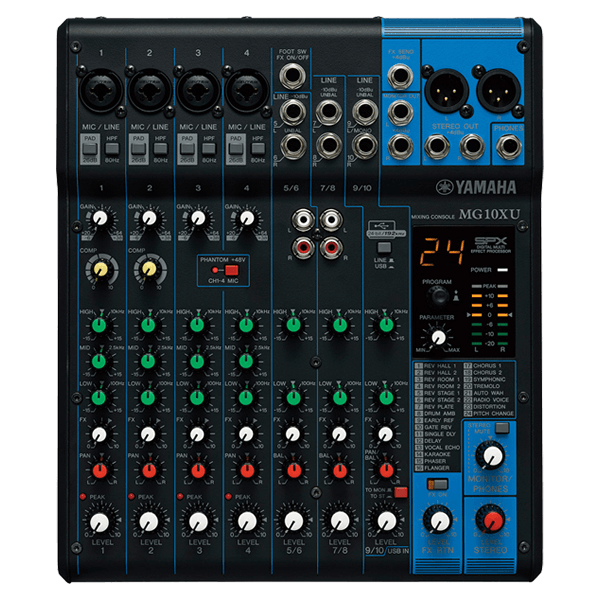Toggle the channel 1 PAD switch
The width and height of the screenshot is (600, 600).
pyautogui.click(x=88, y=146)
